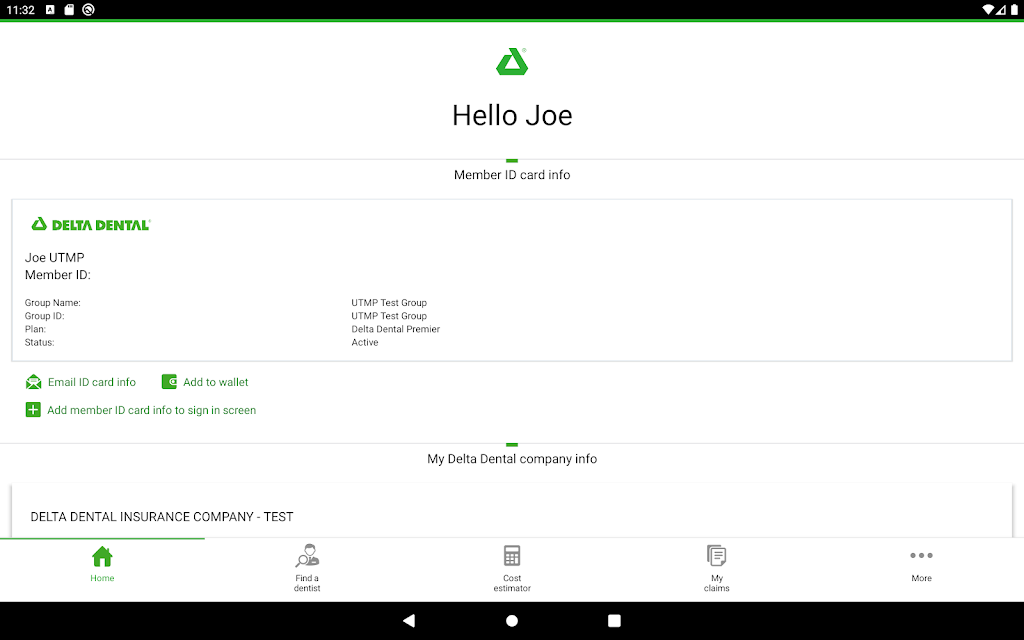The height and width of the screenshot is (640, 1024).
Task: Select Add member ID card info to sign in screen text
Action: point(152,410)
